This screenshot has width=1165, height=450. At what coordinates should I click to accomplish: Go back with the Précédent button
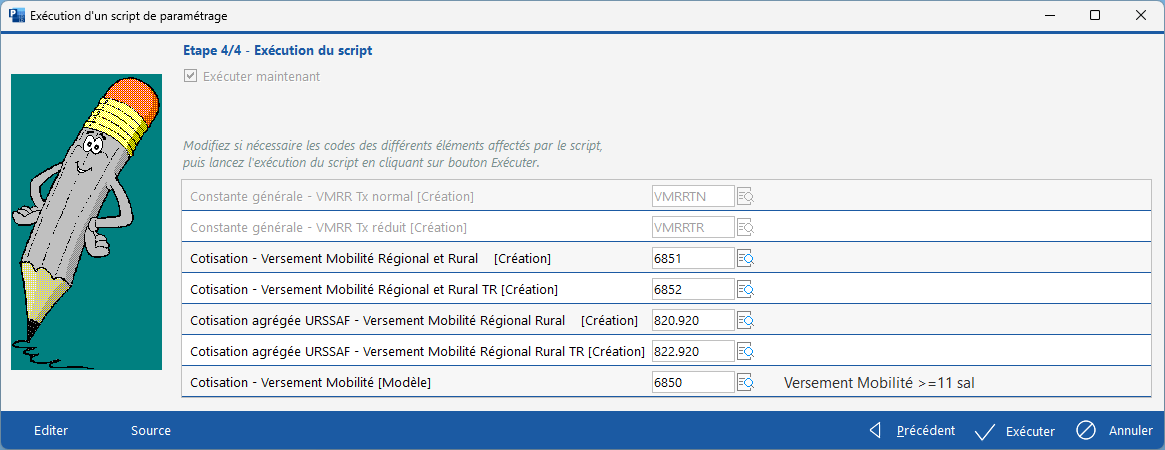click(912, 431)
